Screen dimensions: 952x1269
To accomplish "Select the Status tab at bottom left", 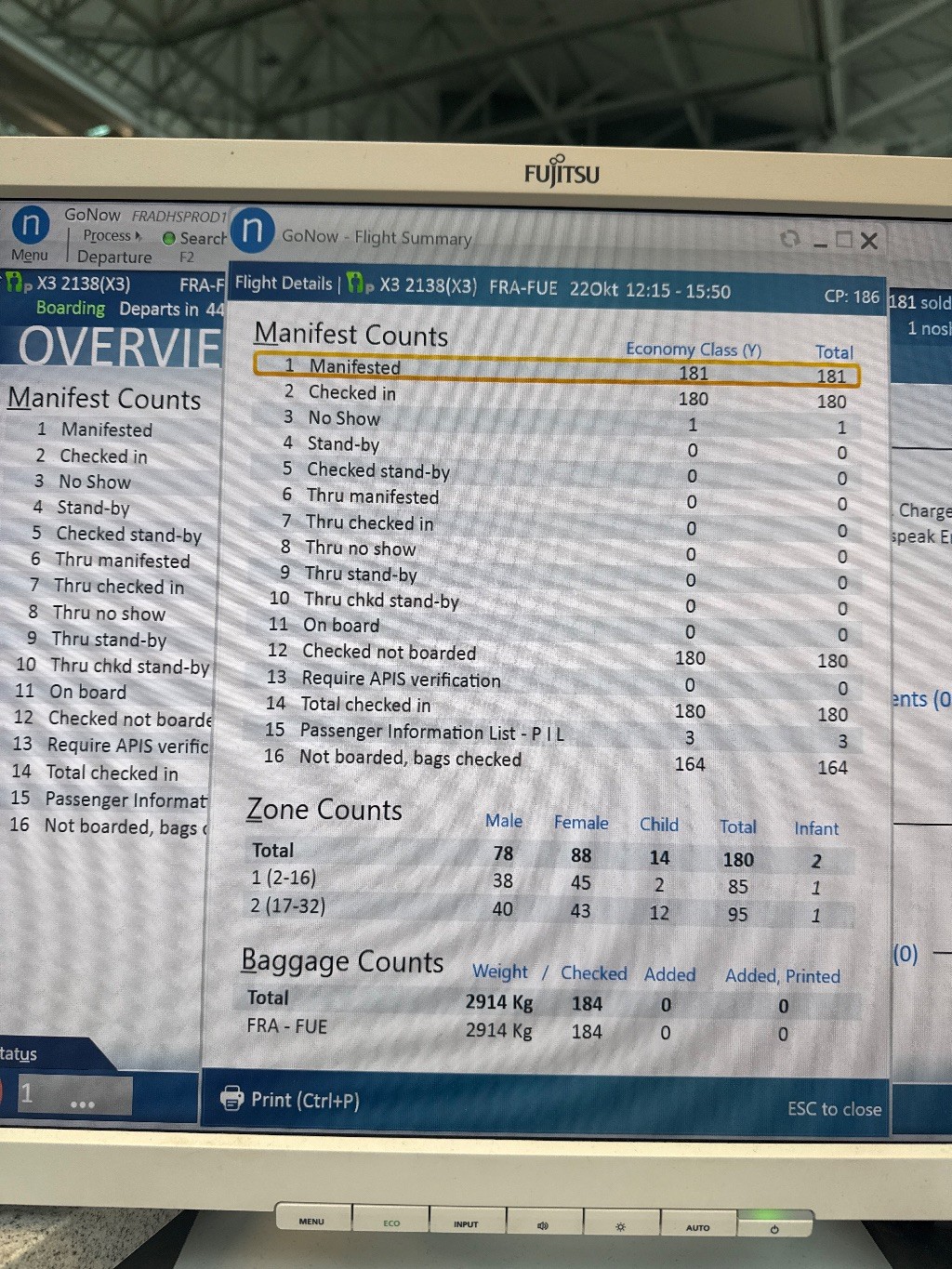I will pos(19,1053).
